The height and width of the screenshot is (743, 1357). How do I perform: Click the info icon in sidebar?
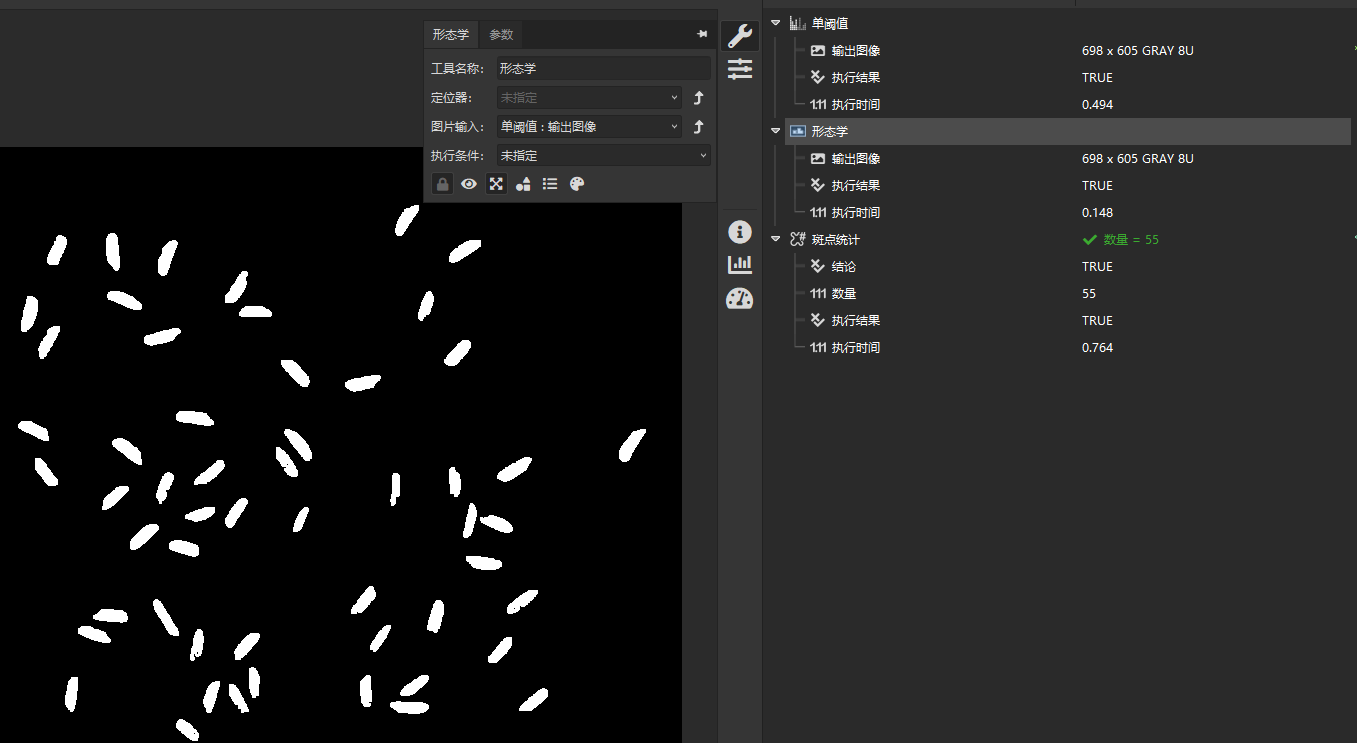(740, 232)
